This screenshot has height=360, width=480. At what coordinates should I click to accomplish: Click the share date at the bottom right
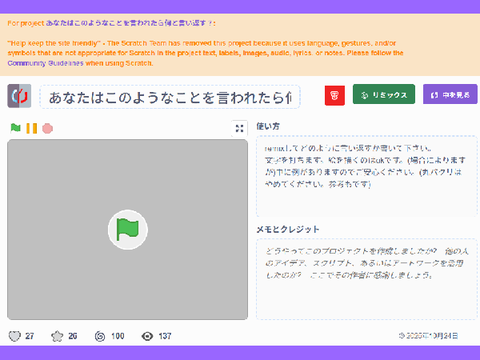pyautogui.click(x=428, y=336)
